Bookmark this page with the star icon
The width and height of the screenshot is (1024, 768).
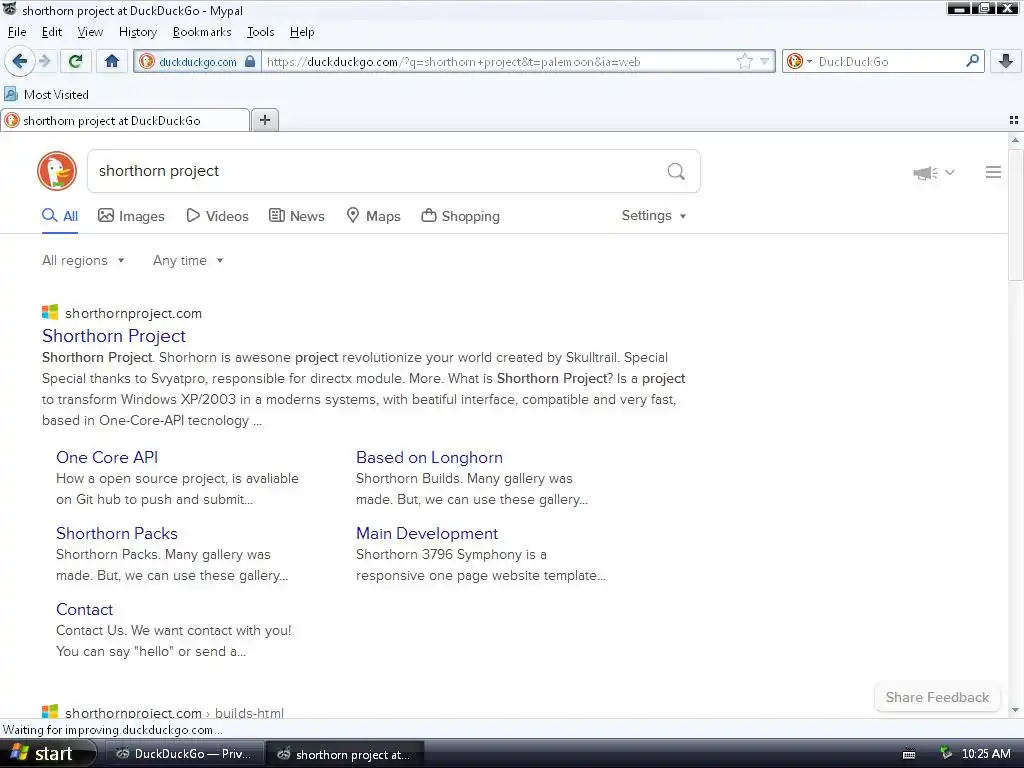pos(744,61)
